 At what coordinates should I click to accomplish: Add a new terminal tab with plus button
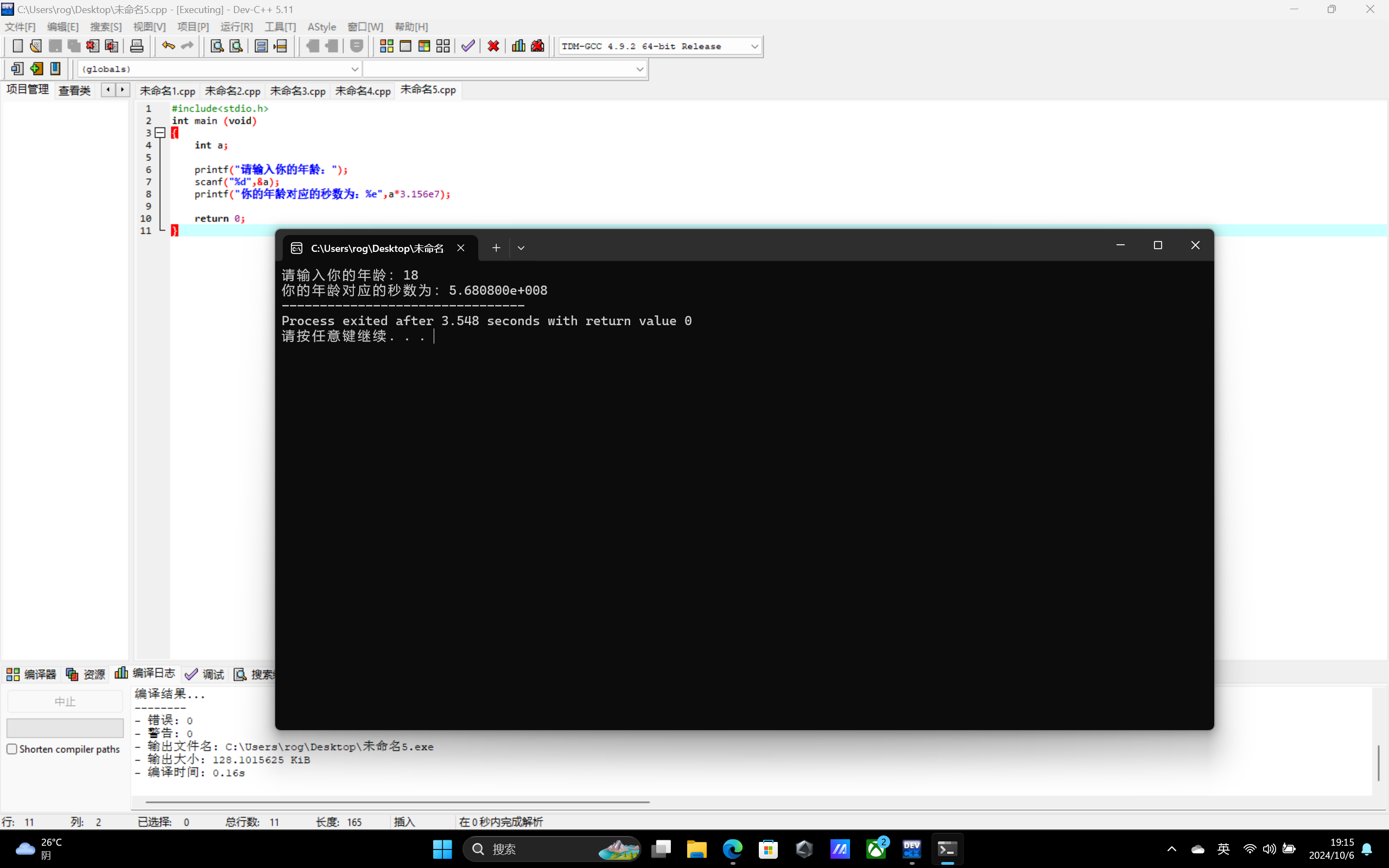[496, 248]
